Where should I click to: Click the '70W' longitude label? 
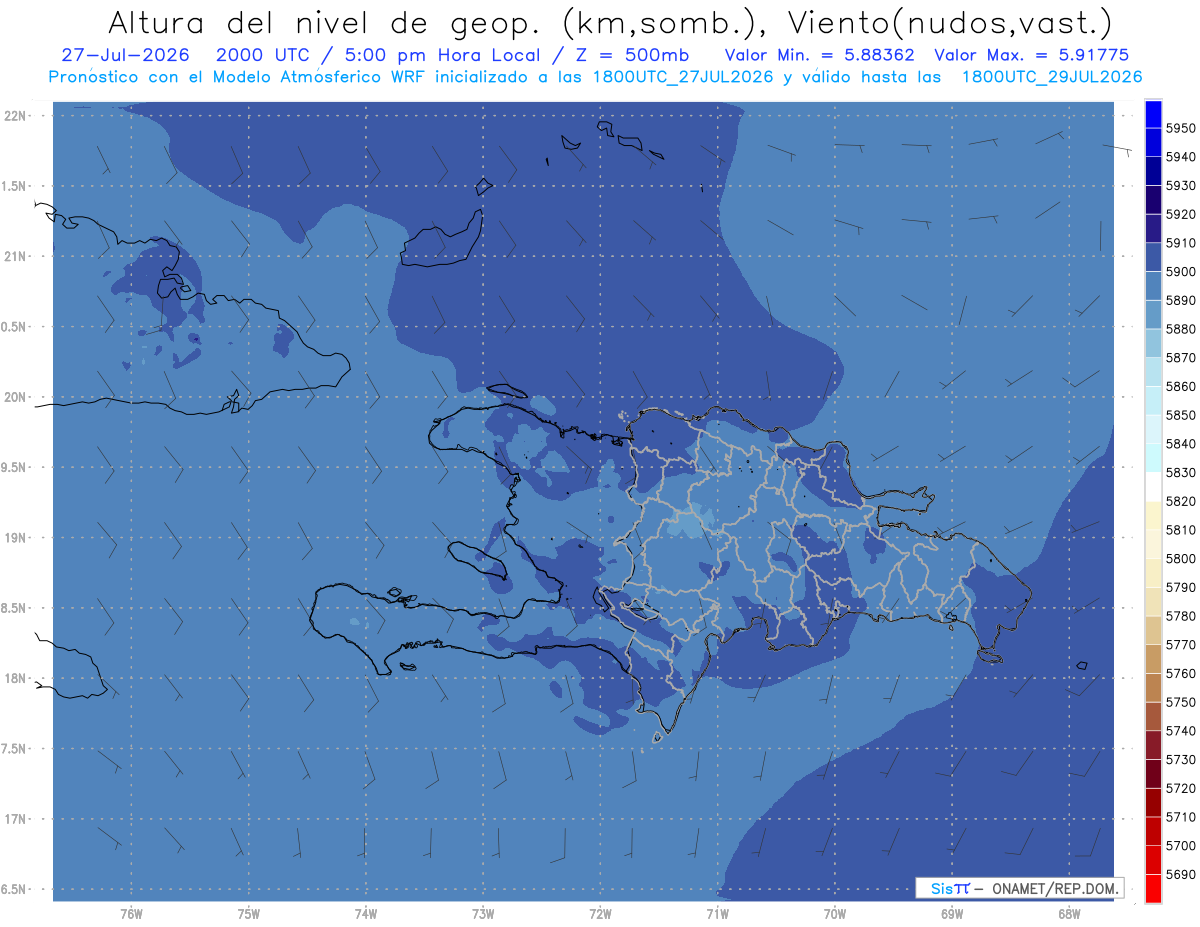pyautogui.click(x=835, y=914)
